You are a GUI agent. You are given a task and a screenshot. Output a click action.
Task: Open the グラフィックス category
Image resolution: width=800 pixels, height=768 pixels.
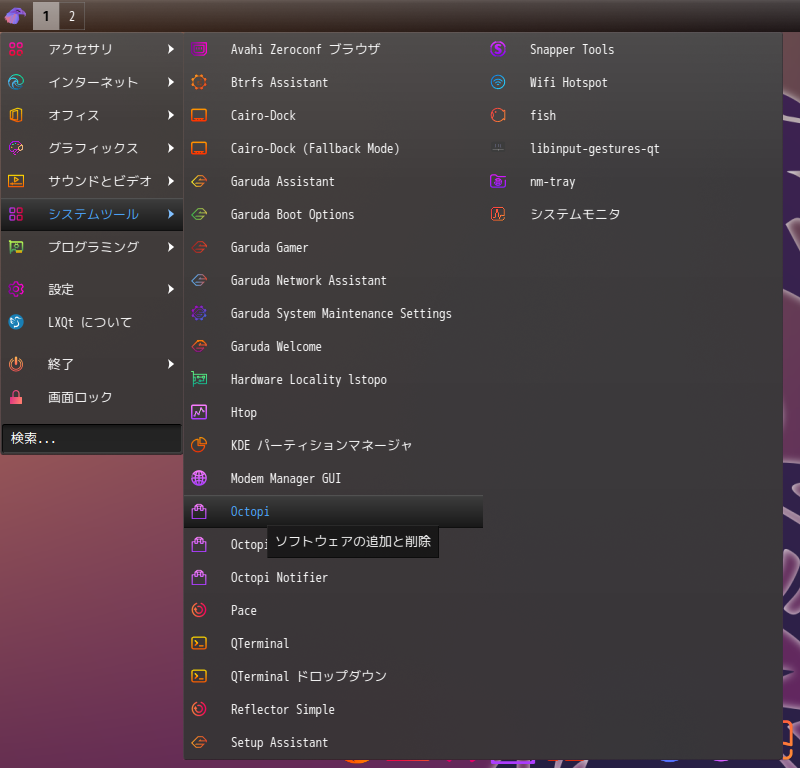click(92, 148)
